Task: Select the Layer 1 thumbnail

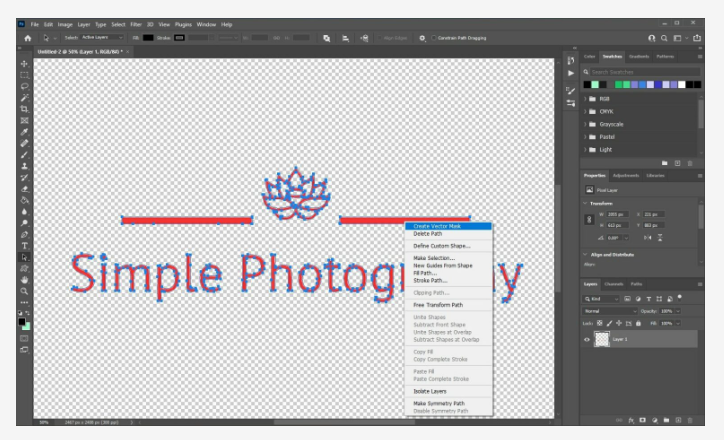Action: pos(602,339)
